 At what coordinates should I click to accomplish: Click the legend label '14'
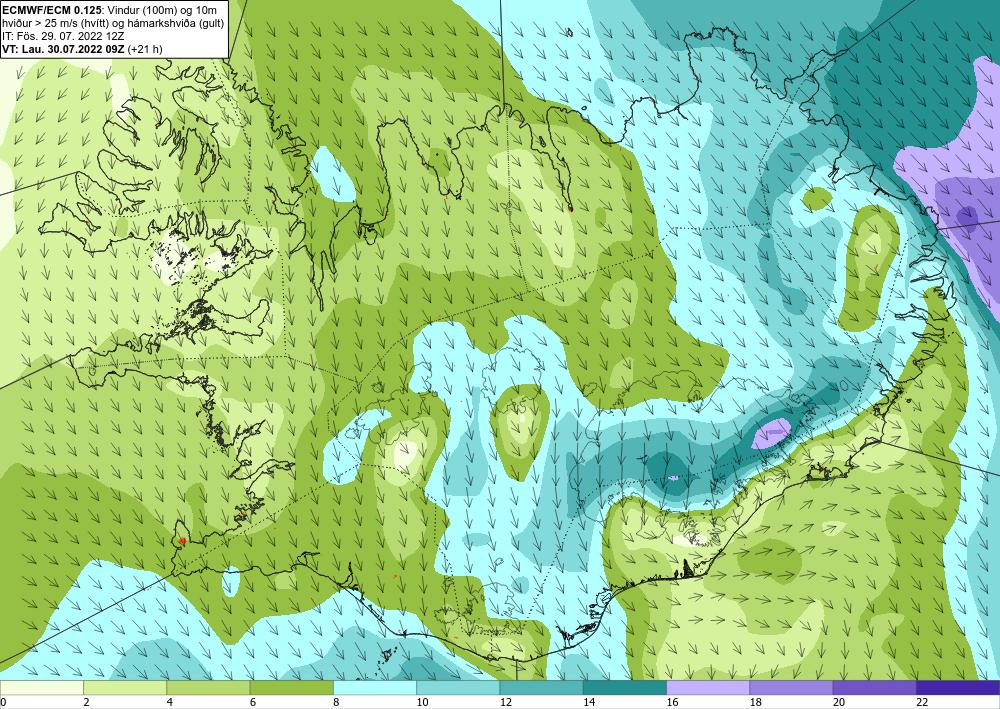[588, 702]
